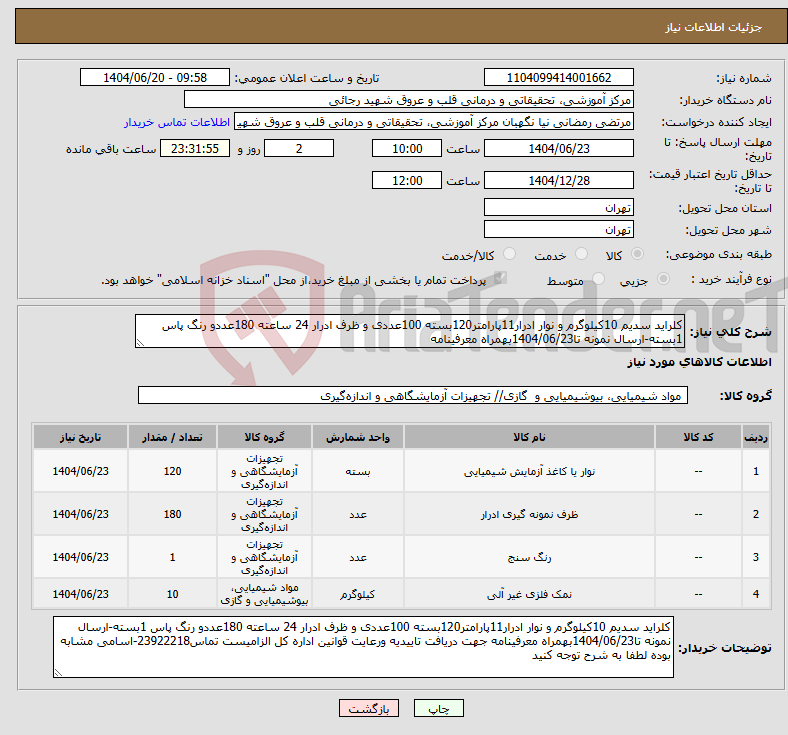Select row item نمک فلزی غیر آلی

[529, 594]
